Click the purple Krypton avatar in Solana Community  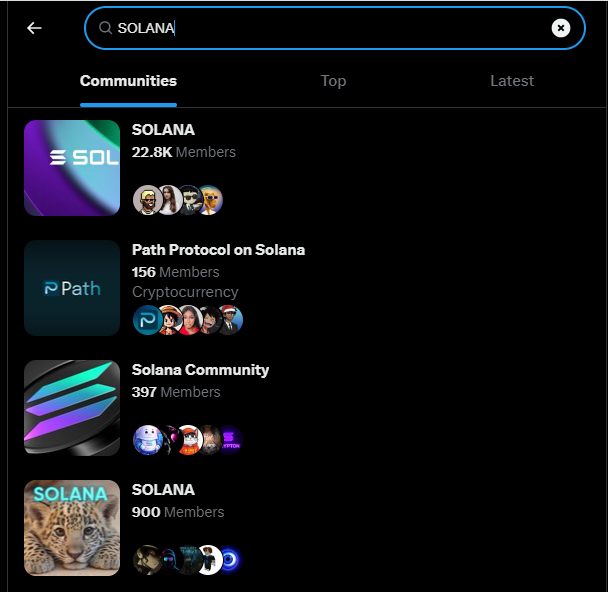[231, 440]
